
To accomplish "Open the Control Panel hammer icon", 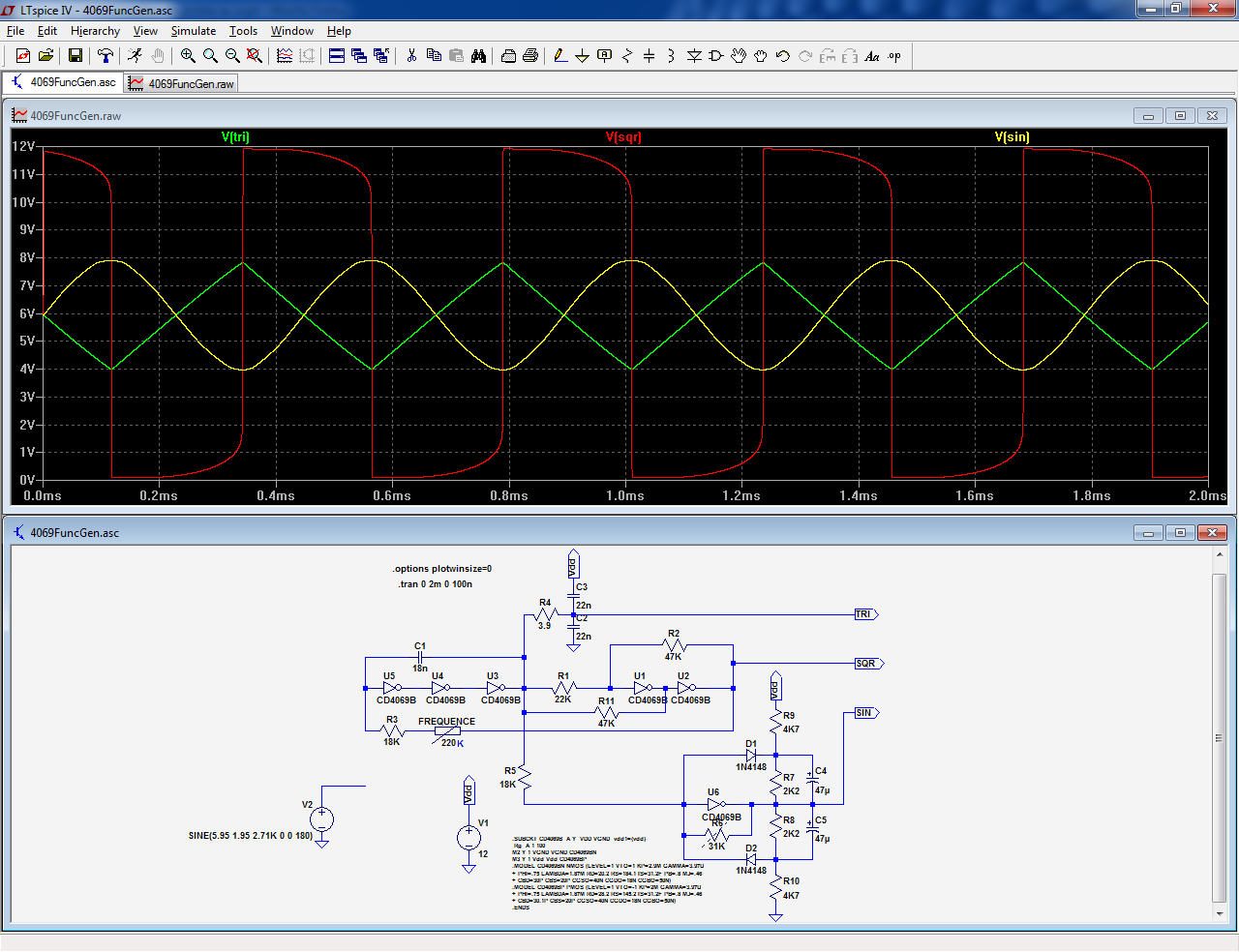I will pyautogui.click(x=106, y=56).
